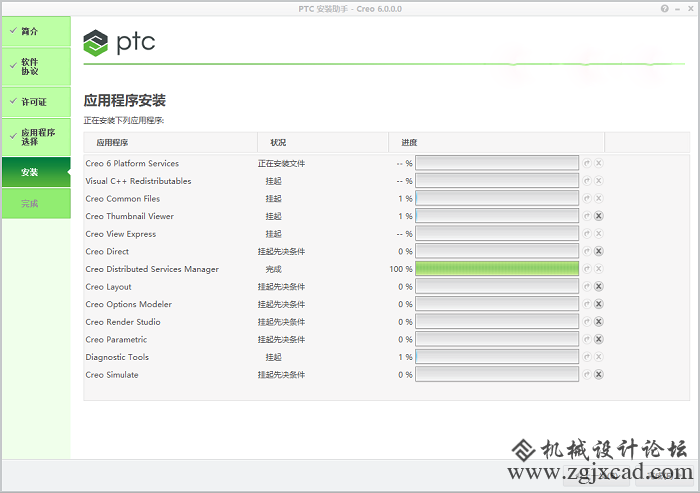Select the Creo Simulate entry
Viewport: 700px width, 493px height.
tap(112, 375)
